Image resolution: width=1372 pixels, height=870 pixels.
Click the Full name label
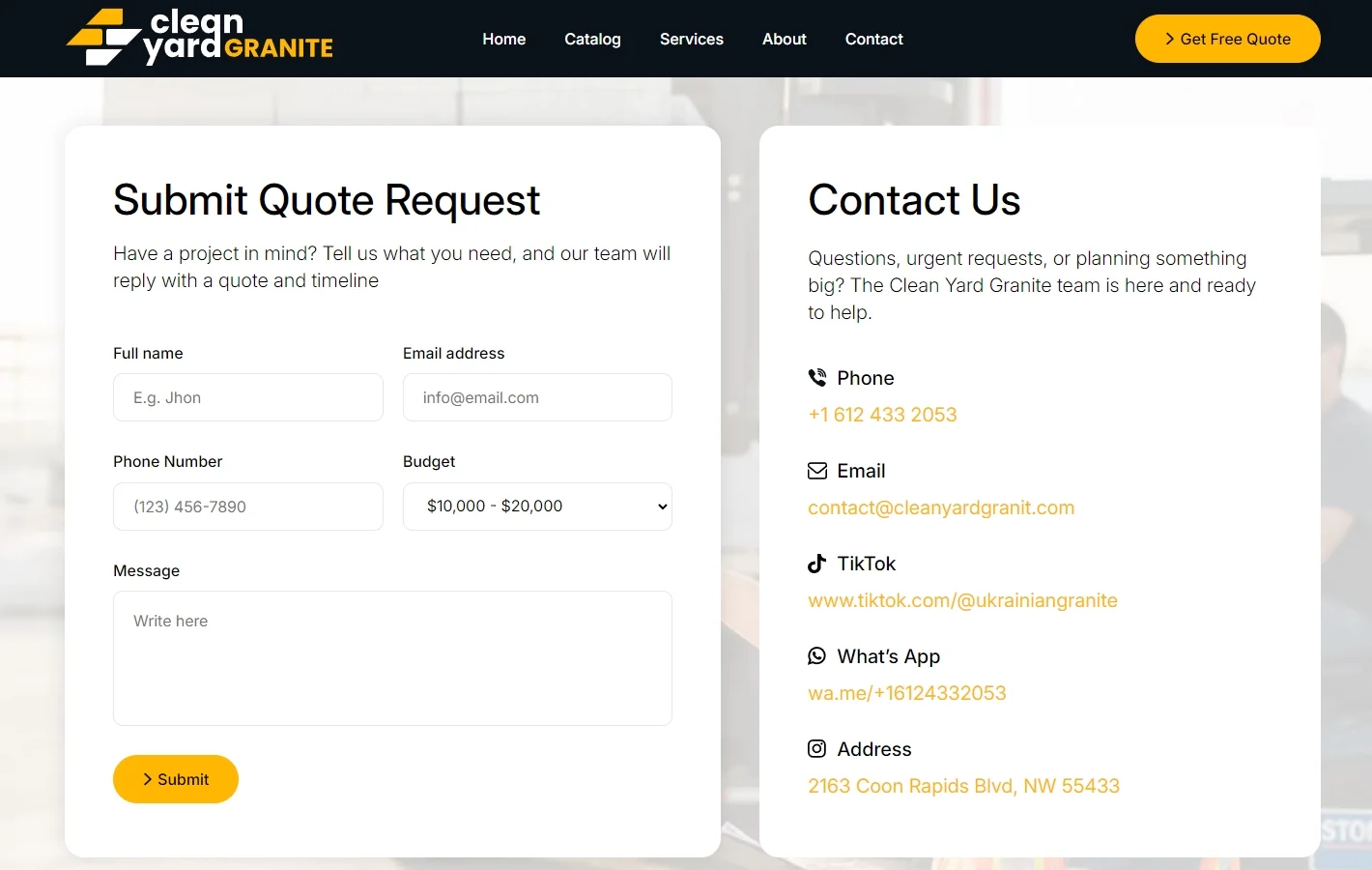click(148, 354)
